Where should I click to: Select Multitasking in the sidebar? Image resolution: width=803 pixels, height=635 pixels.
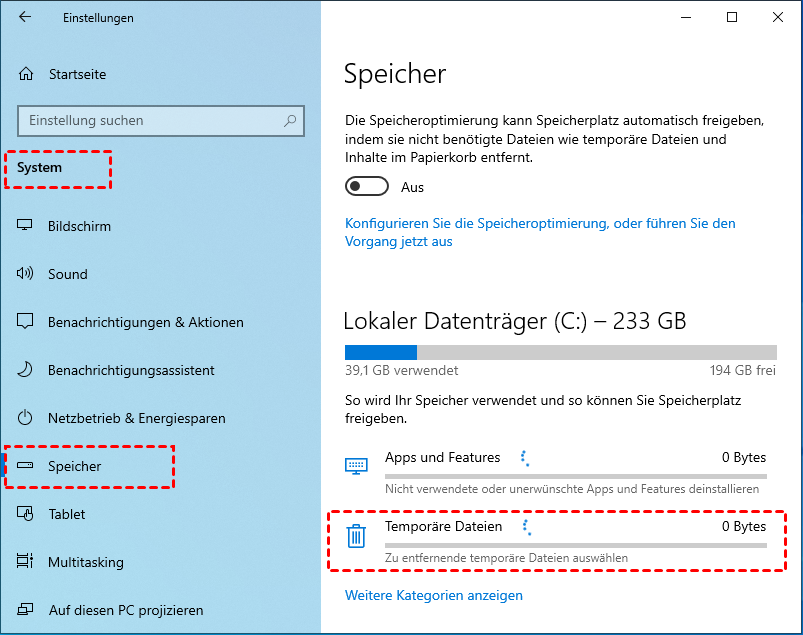[85, 562]
